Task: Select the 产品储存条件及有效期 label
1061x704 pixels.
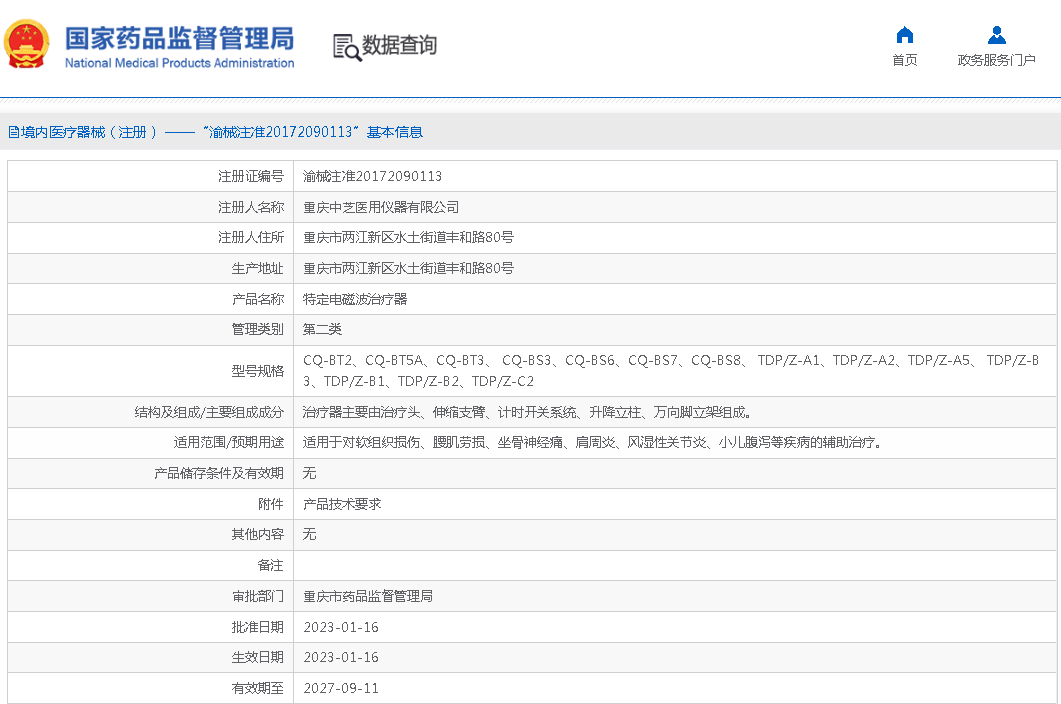Action: pos(219,473)
